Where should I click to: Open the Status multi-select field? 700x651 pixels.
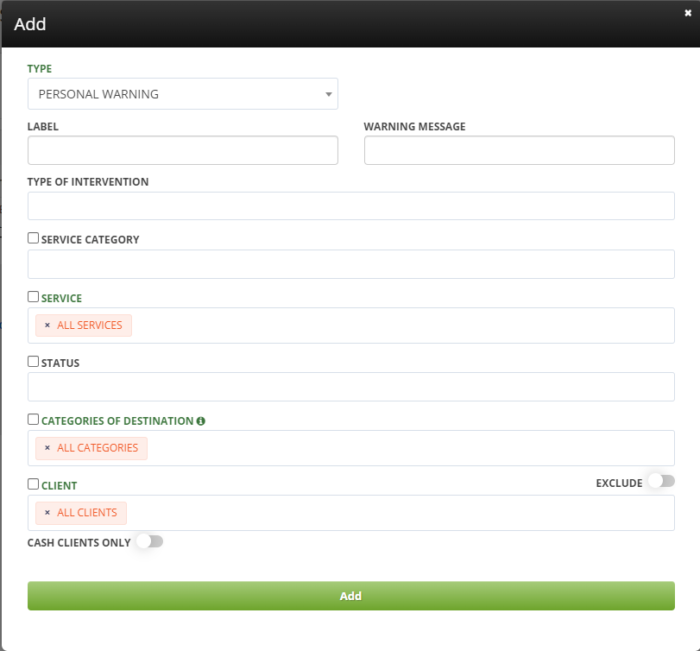(x=350, y=387)
